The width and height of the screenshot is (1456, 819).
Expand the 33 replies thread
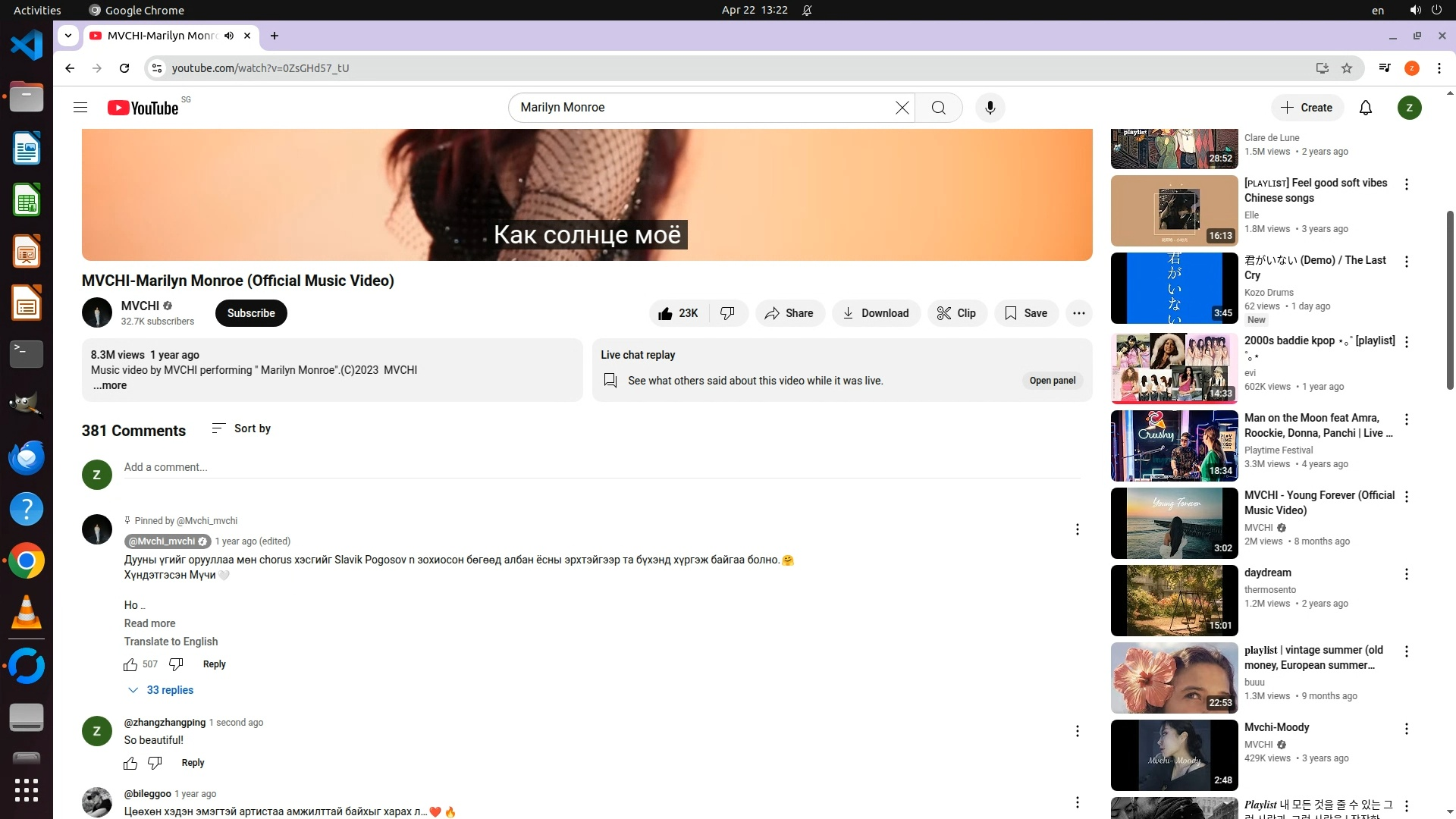point(161,690)
